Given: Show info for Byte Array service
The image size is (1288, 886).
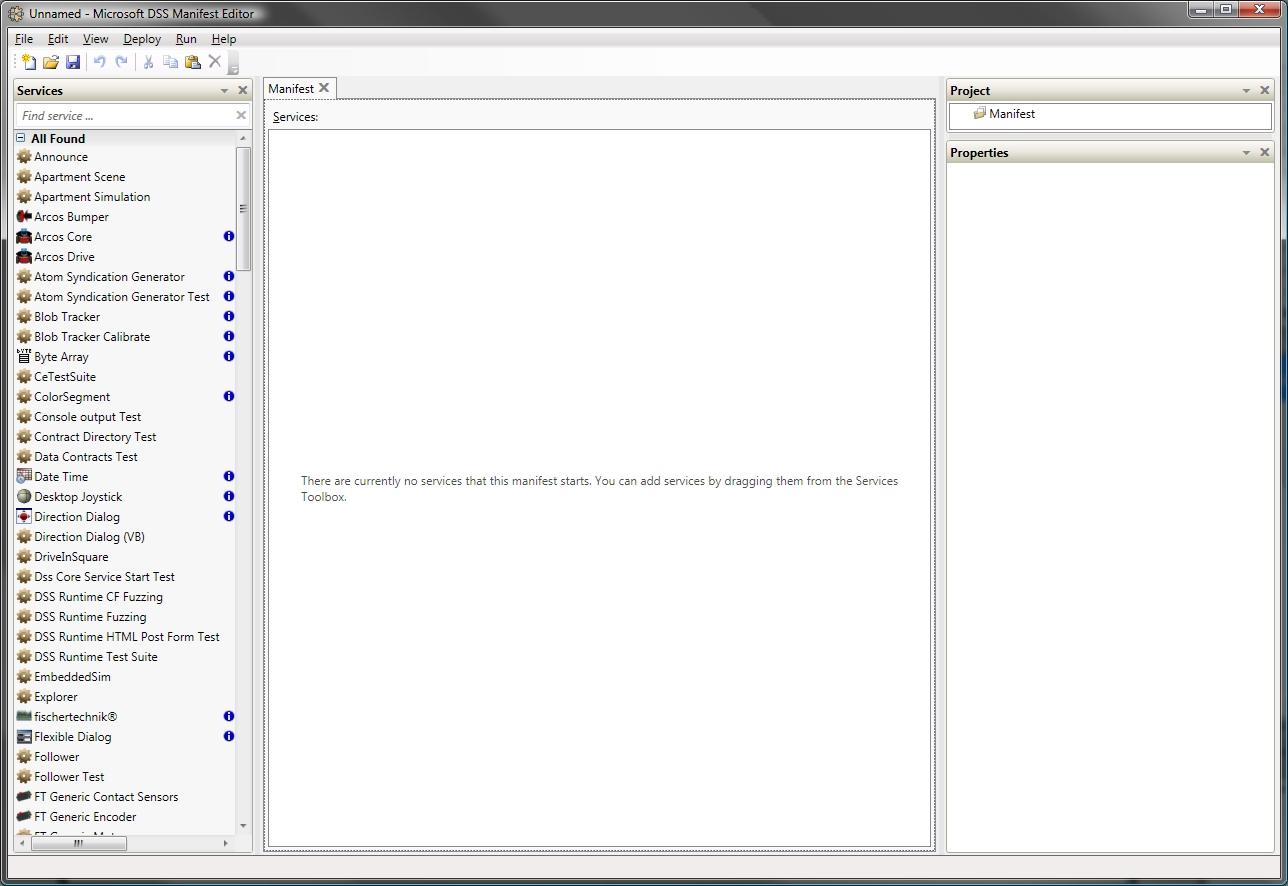Looking at the screenshot, I should [229, 357].
